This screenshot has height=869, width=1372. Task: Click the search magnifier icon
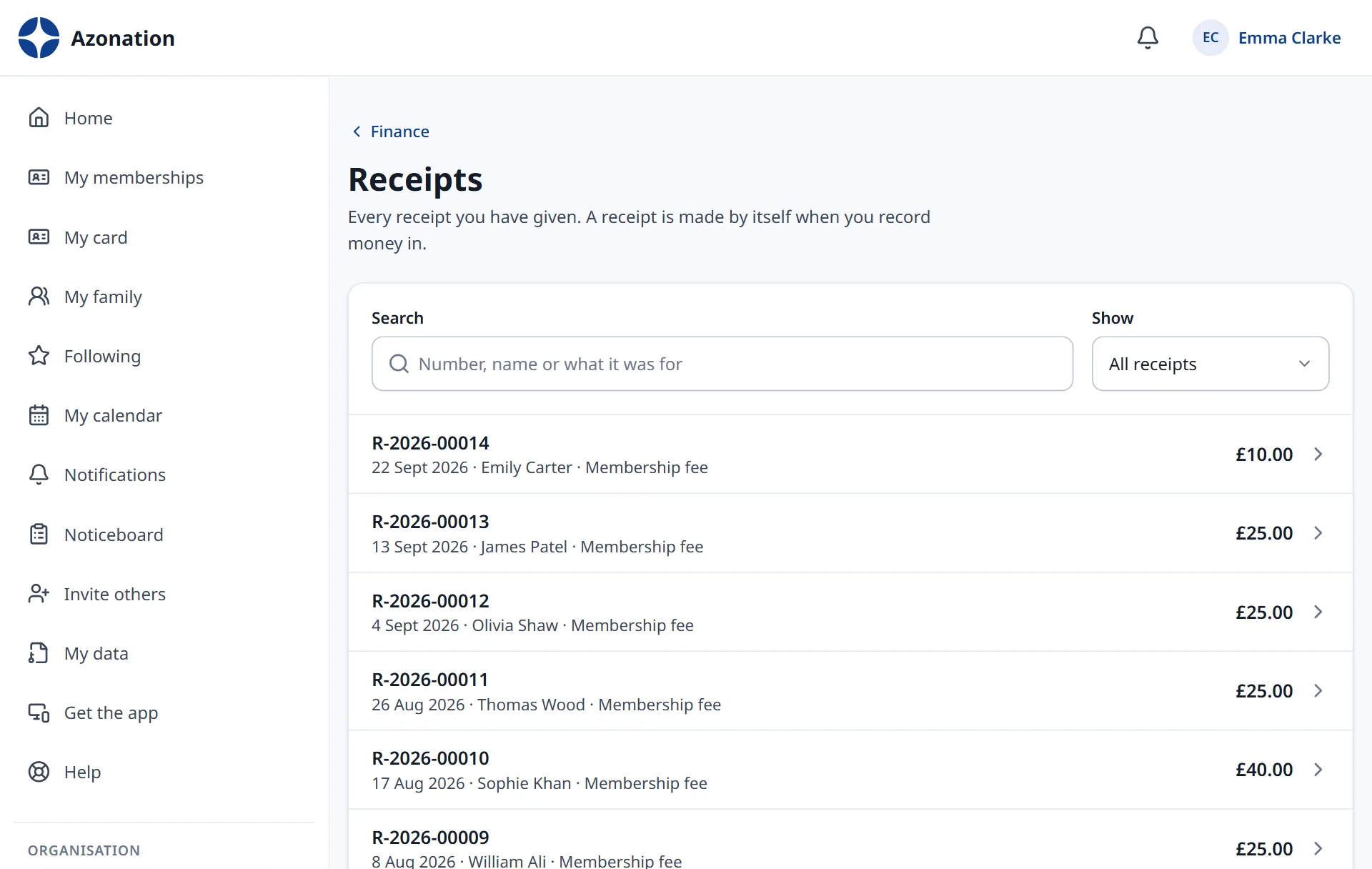[x=399, y=364]
